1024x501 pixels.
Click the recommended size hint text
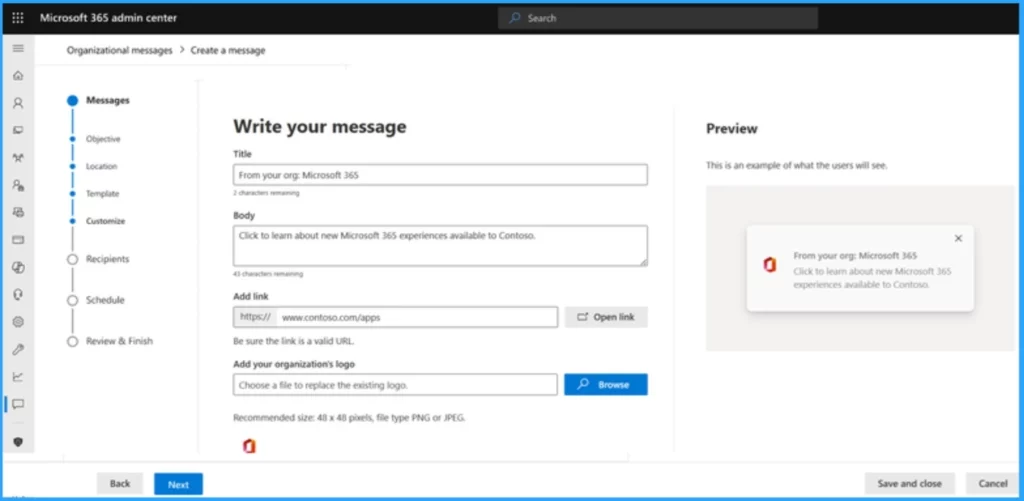coord(349,418)
